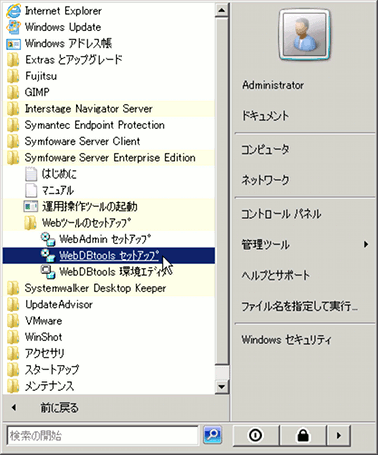Click the Fujitsu label text
This screenshot has width=378, height=455.
point(41,76)
